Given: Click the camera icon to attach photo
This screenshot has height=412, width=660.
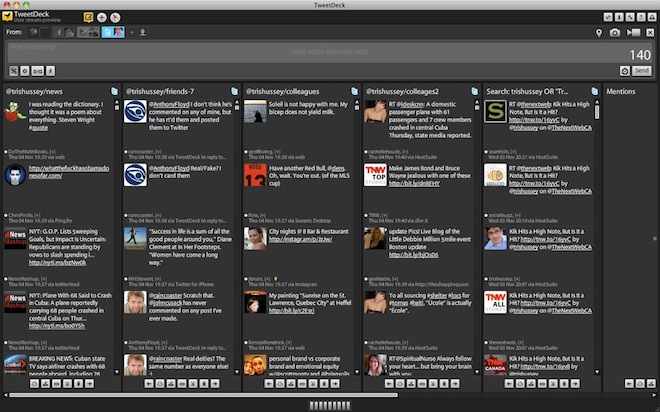Looking at the screenshot, I should (x=615, y=32).
